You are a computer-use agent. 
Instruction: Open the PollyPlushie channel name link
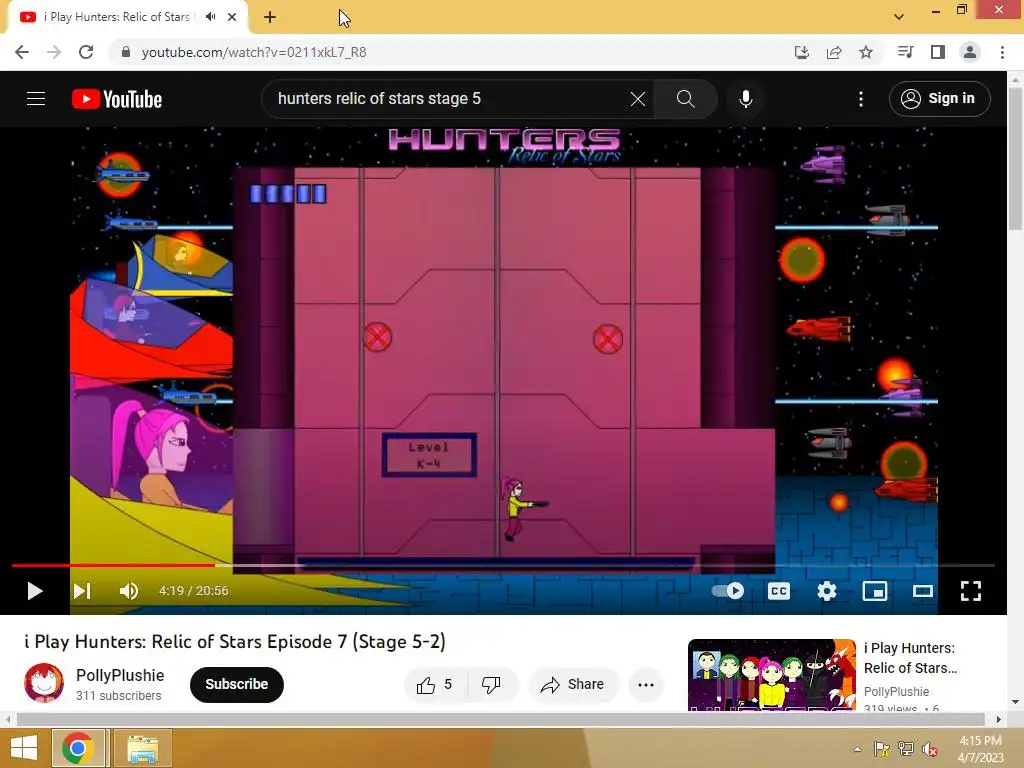[x=120, y=675]
